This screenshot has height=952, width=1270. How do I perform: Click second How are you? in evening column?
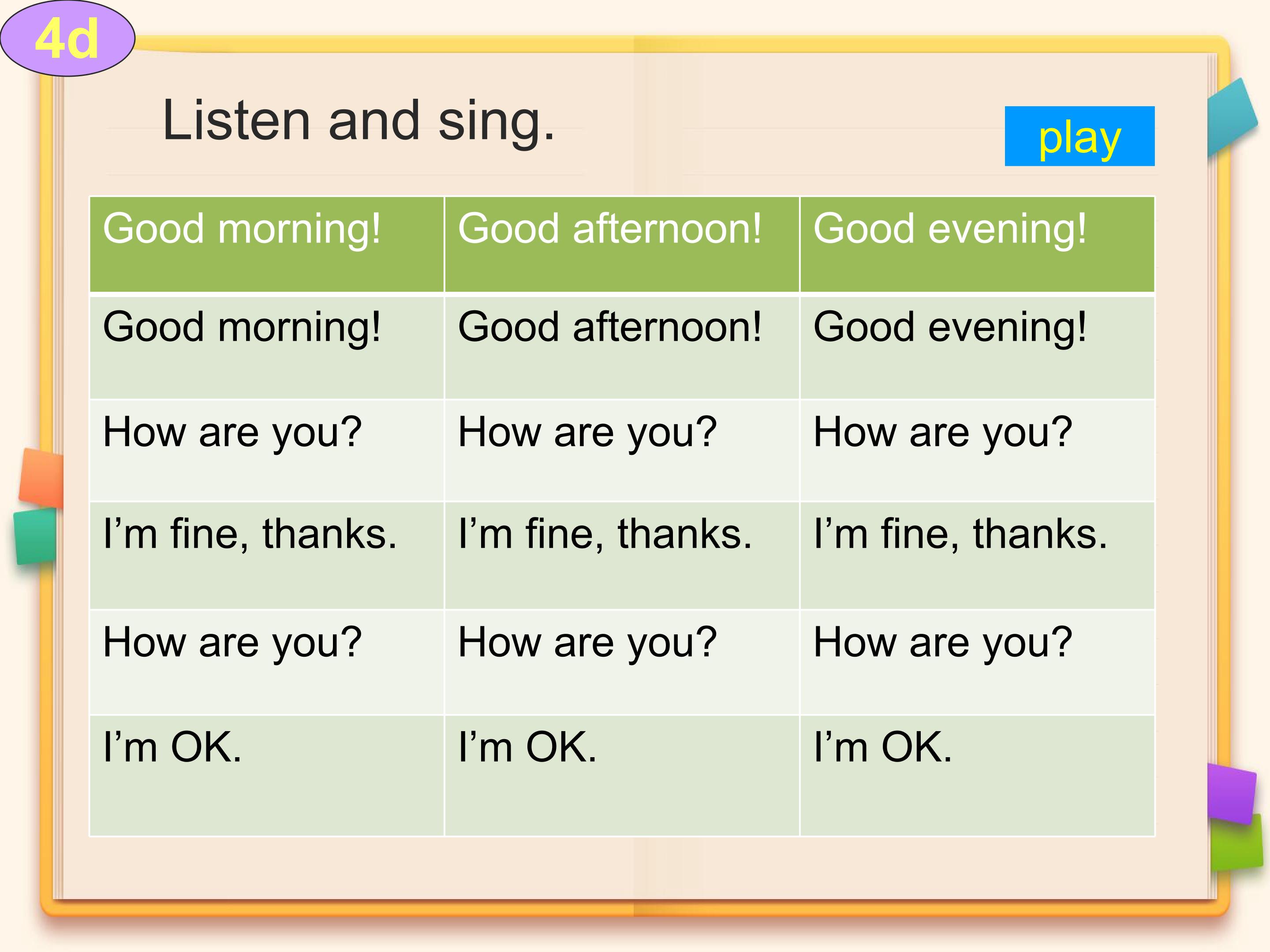pyautogui.click(x=943, y=643)
